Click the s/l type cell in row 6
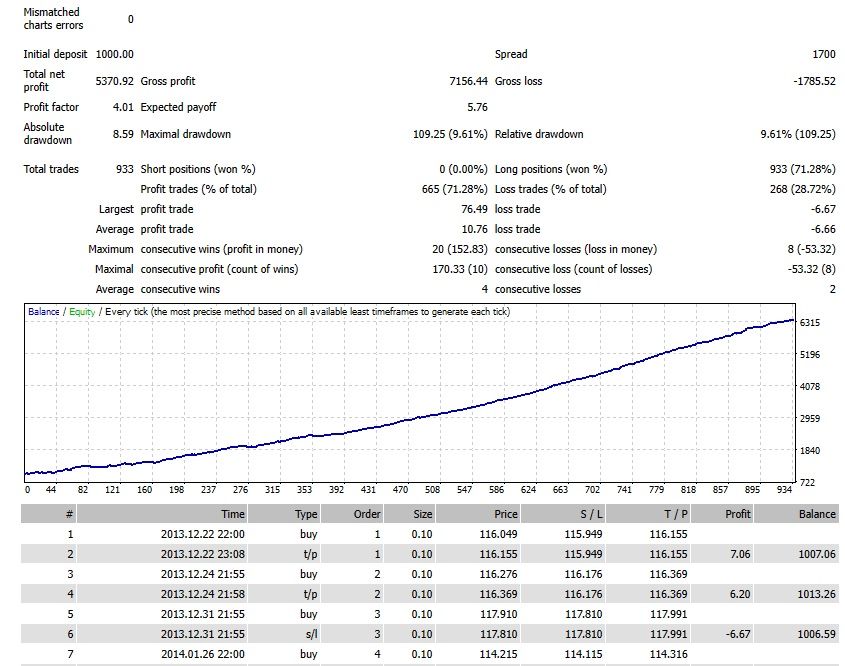 click(x=311, y=634)
